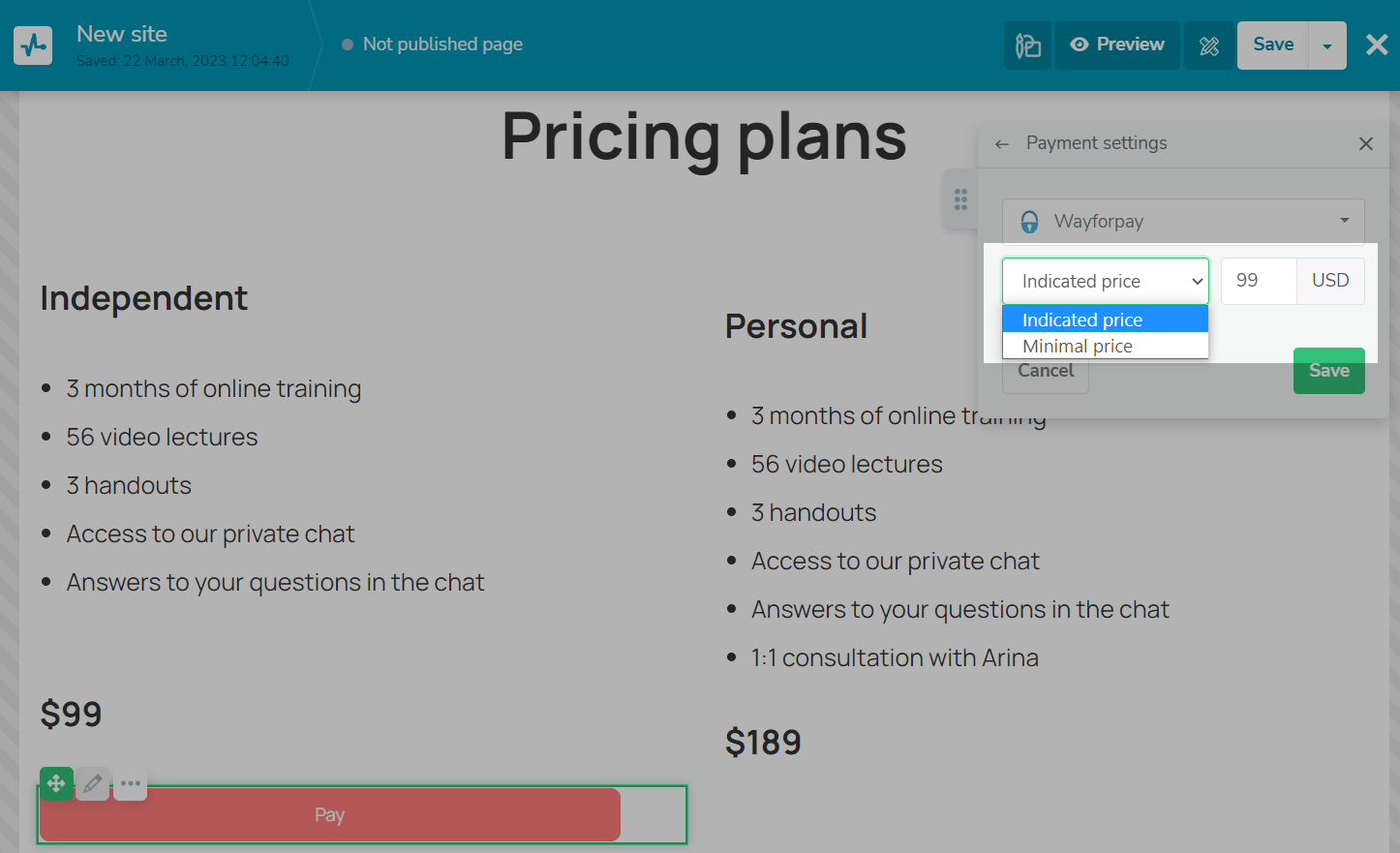Click the Indicated price select box
Screen dimensions: 1400x853
(x=1105, y=282)
